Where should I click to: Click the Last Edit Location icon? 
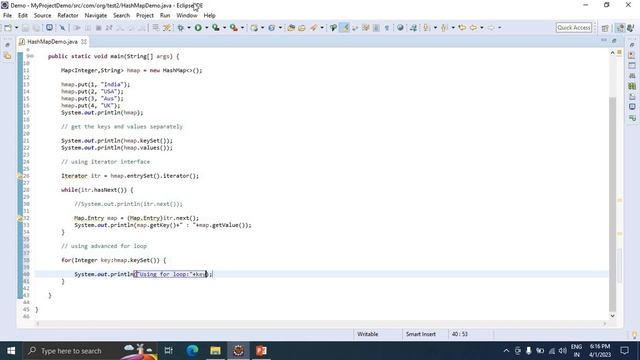(x=462, y=28)
